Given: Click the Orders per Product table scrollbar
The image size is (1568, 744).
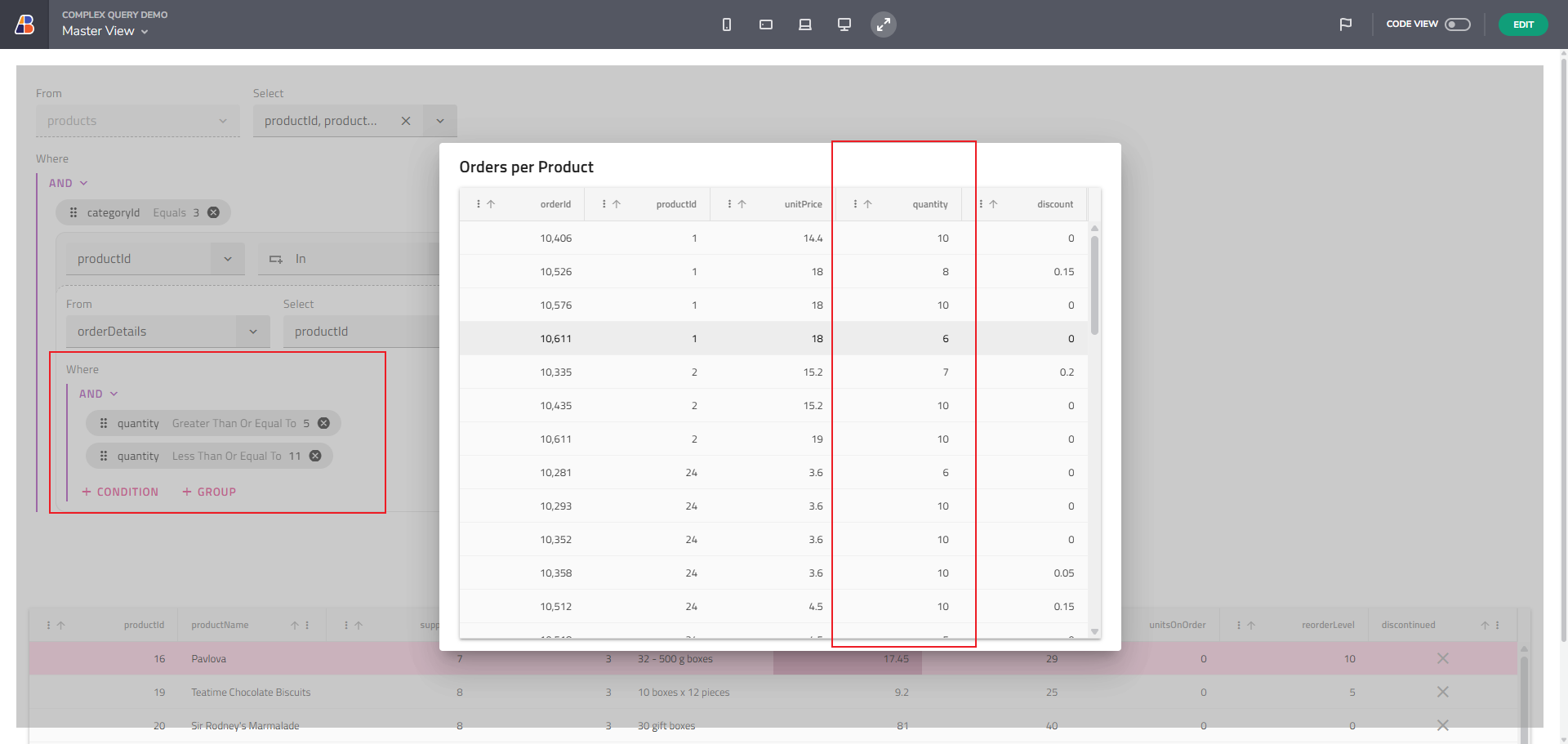Looking at the screenshot, I should tap(1094, 286).
